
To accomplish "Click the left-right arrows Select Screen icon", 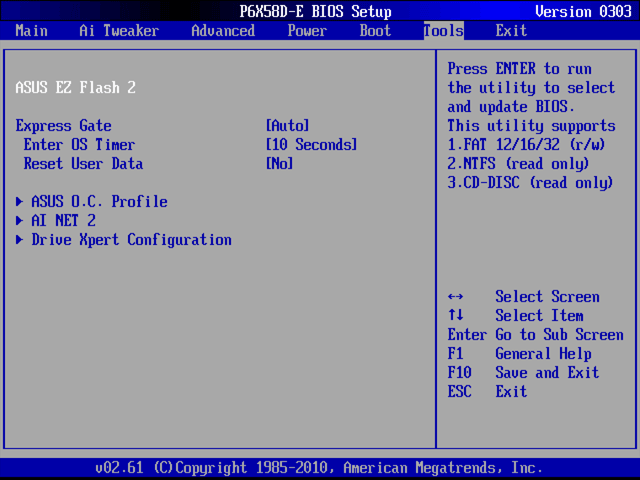I will (456, 297).
